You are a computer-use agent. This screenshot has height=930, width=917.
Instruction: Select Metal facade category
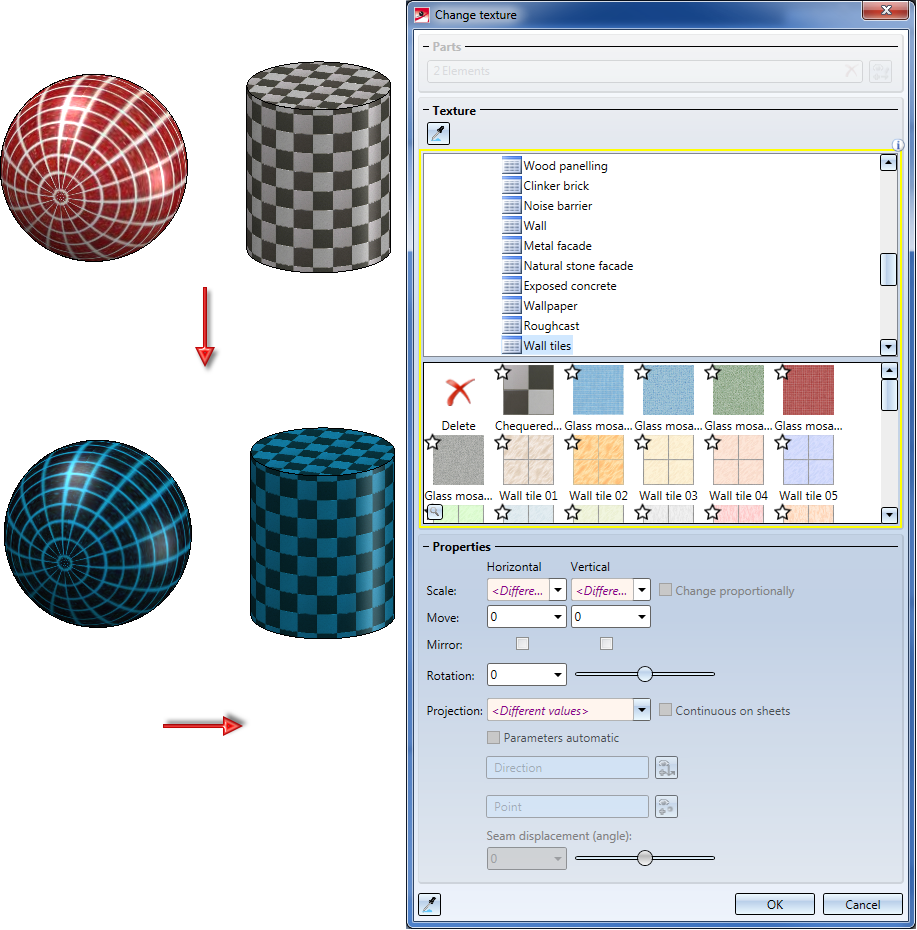(557, 246)
